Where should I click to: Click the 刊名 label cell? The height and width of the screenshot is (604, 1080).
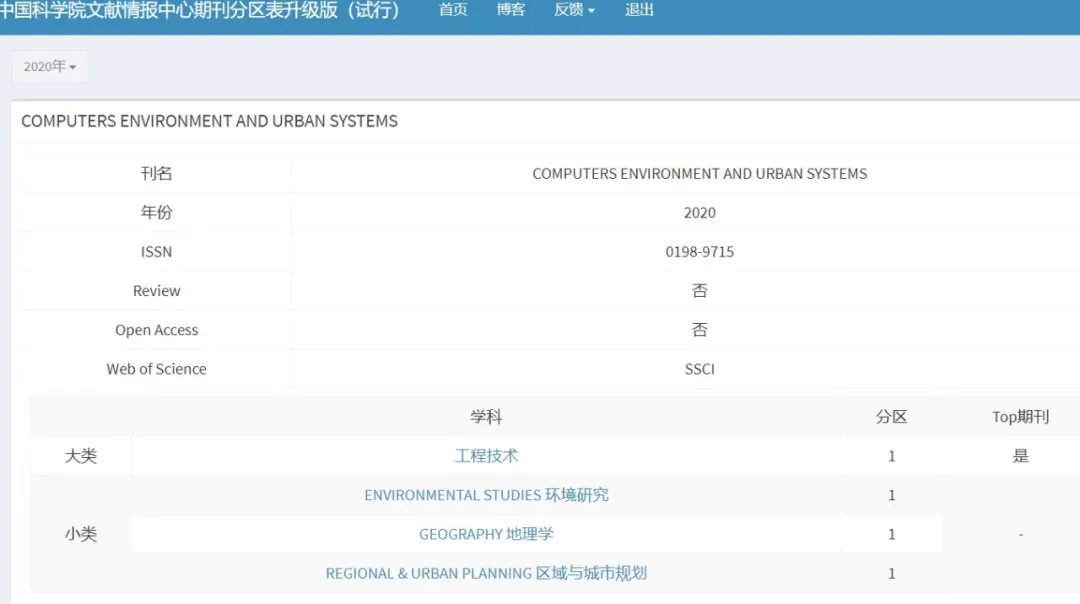click(x=156, y=174)
